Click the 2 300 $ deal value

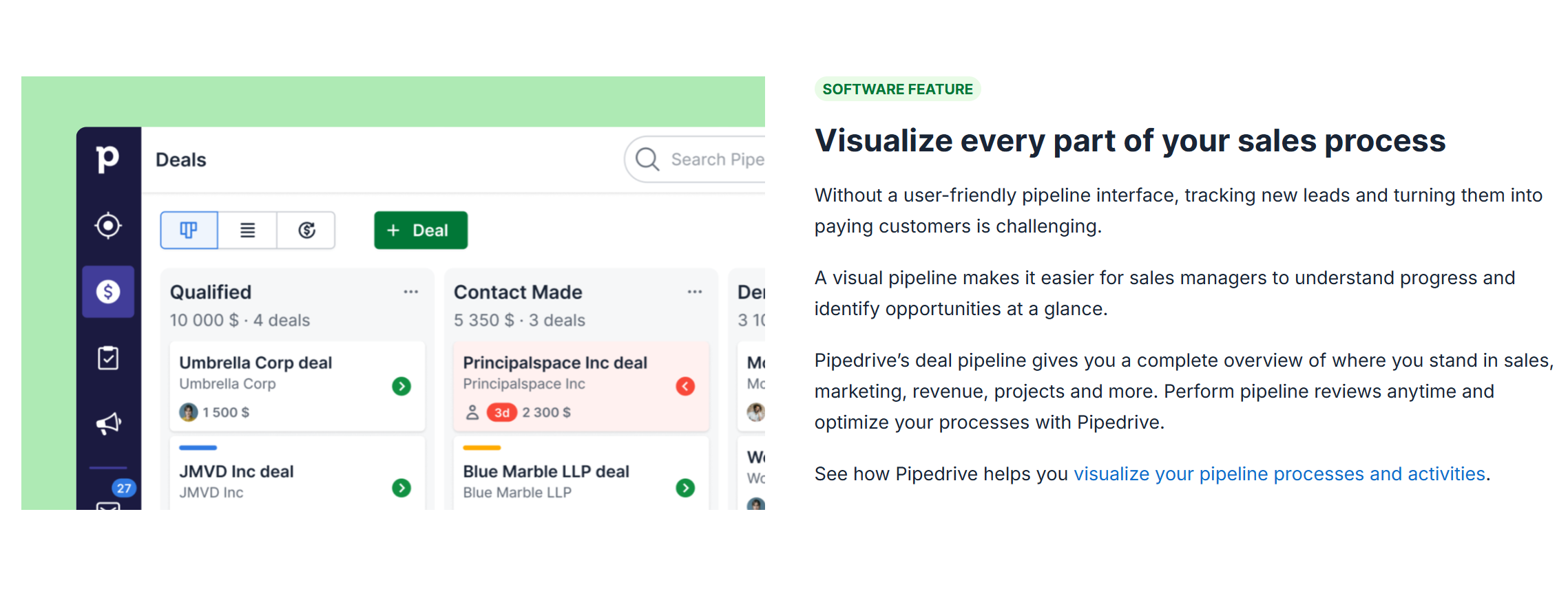(x=546, y=412)
